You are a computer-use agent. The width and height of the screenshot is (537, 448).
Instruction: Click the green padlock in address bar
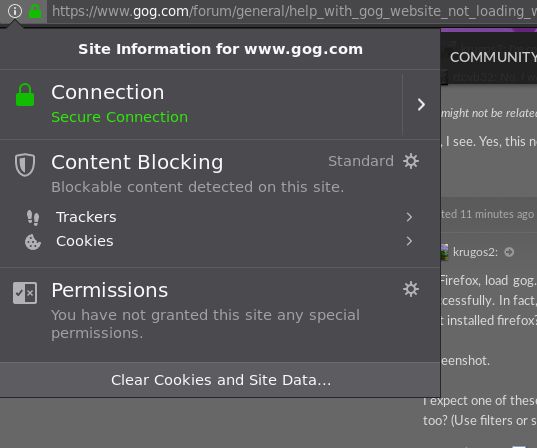tap(35, 11)
